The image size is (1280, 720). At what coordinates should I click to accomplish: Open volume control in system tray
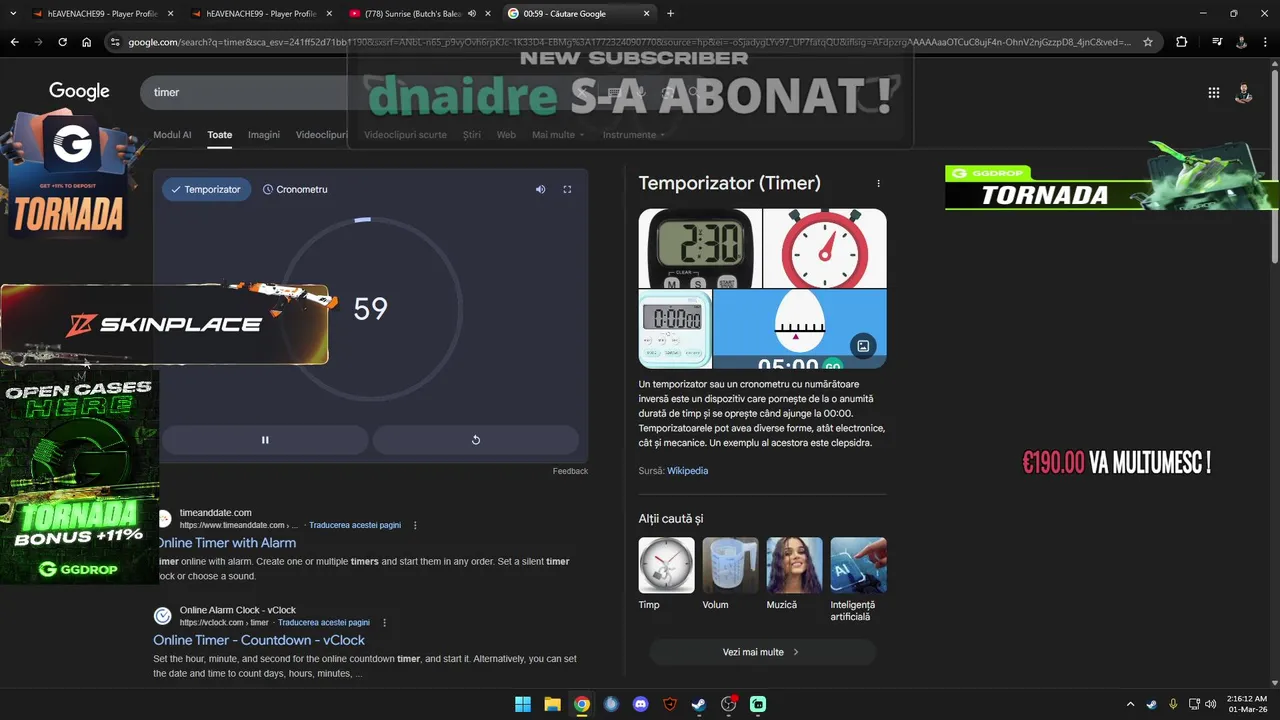[x=1211, y=704]
